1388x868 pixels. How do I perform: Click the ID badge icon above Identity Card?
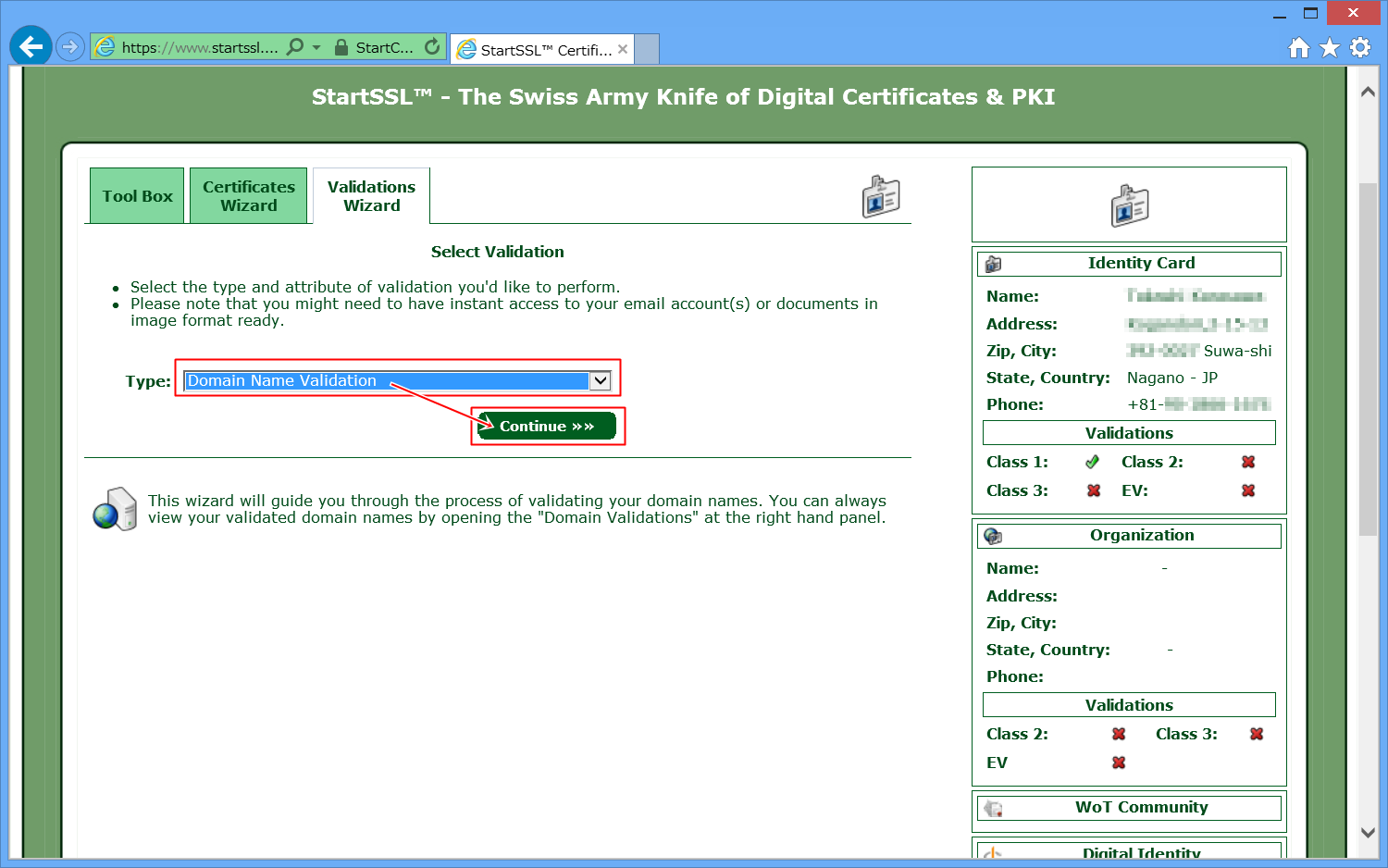[x=1129, y=205]
